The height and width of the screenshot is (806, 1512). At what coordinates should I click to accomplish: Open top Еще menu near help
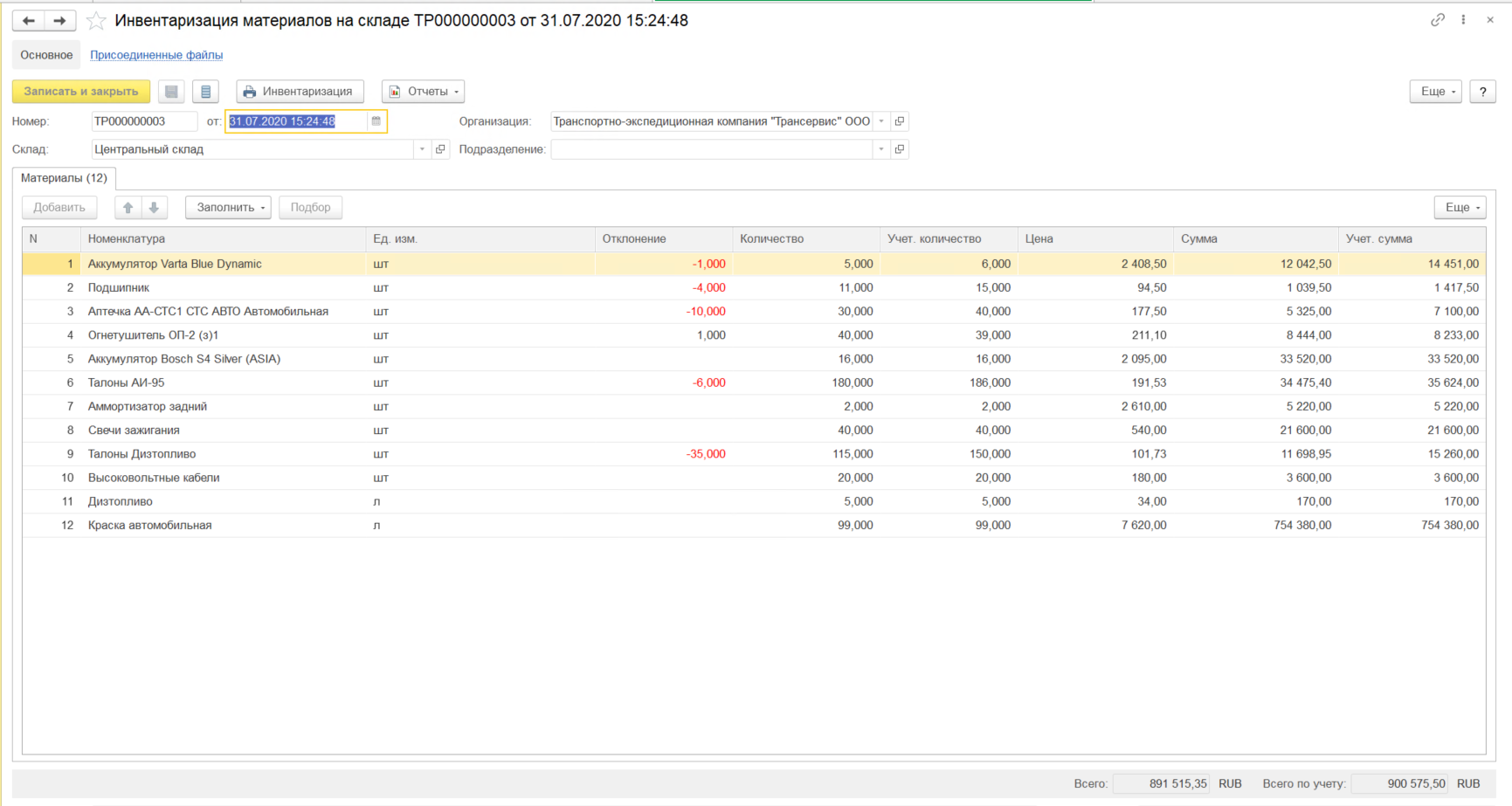[1435, 92]
